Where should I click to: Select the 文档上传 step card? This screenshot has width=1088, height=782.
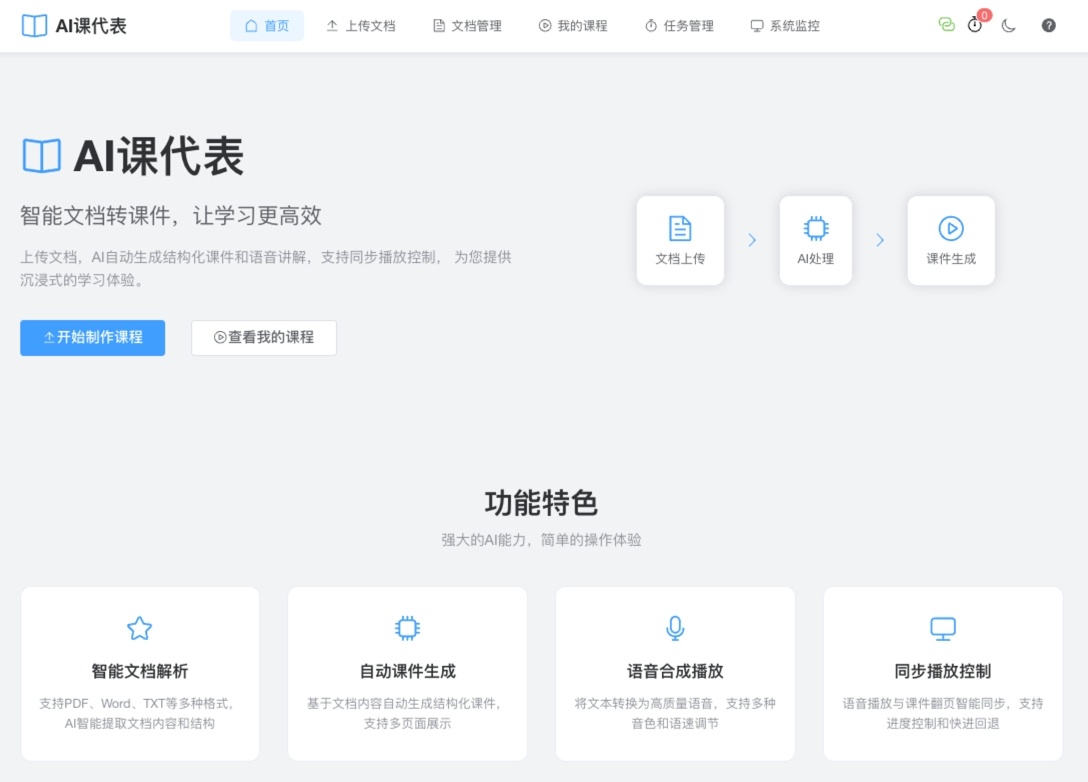click(680, 240)
